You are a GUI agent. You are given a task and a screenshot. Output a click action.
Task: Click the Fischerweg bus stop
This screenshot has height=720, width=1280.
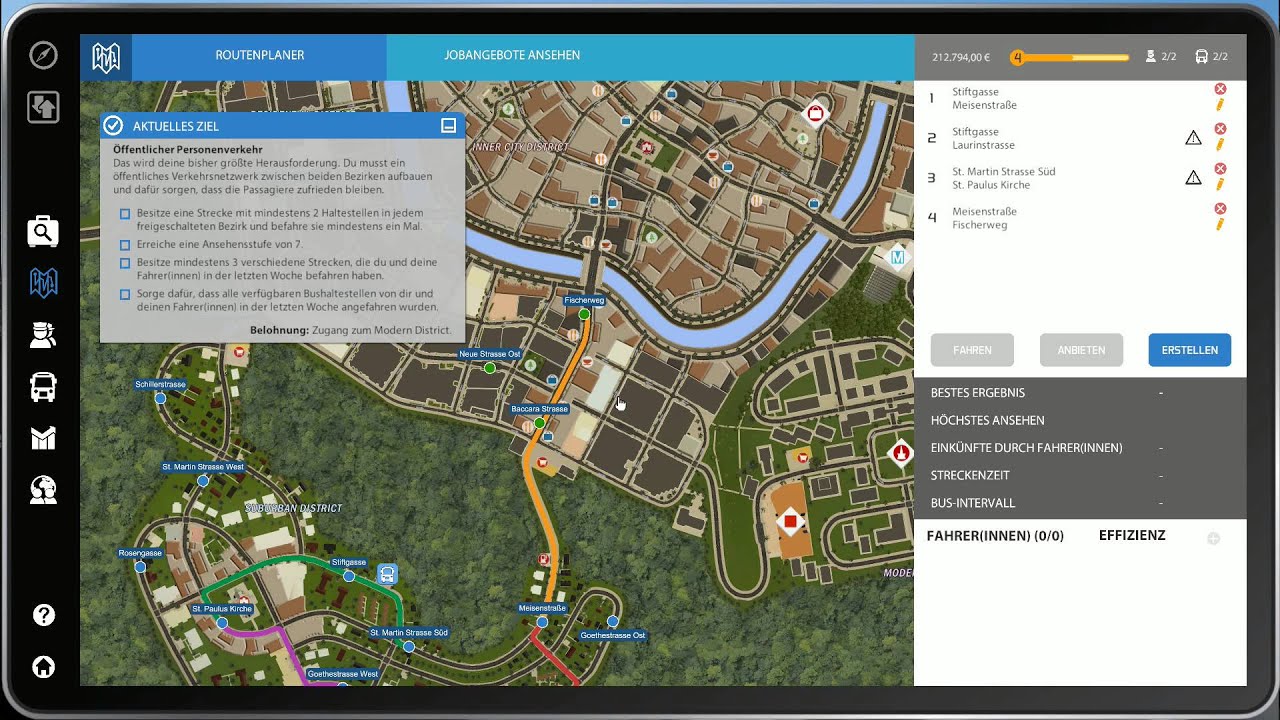pyautogui.click(x=584, y=315)
